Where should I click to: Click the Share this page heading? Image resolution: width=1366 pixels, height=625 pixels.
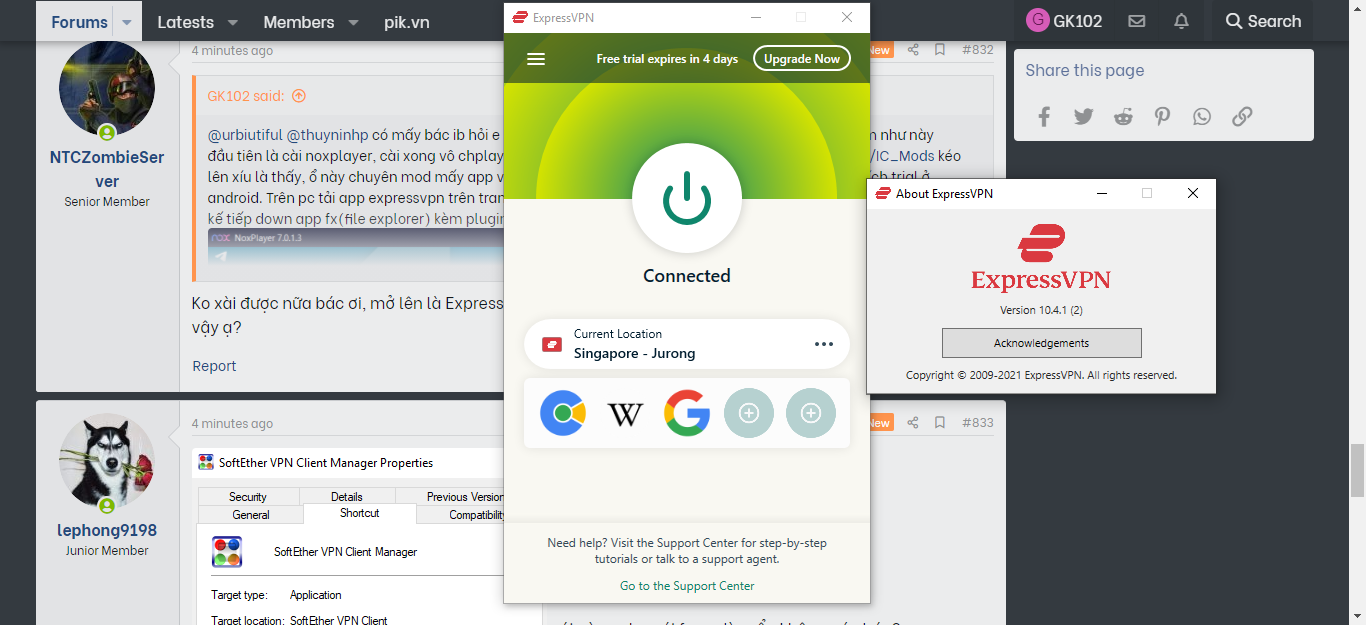[x=1085, y=71]
